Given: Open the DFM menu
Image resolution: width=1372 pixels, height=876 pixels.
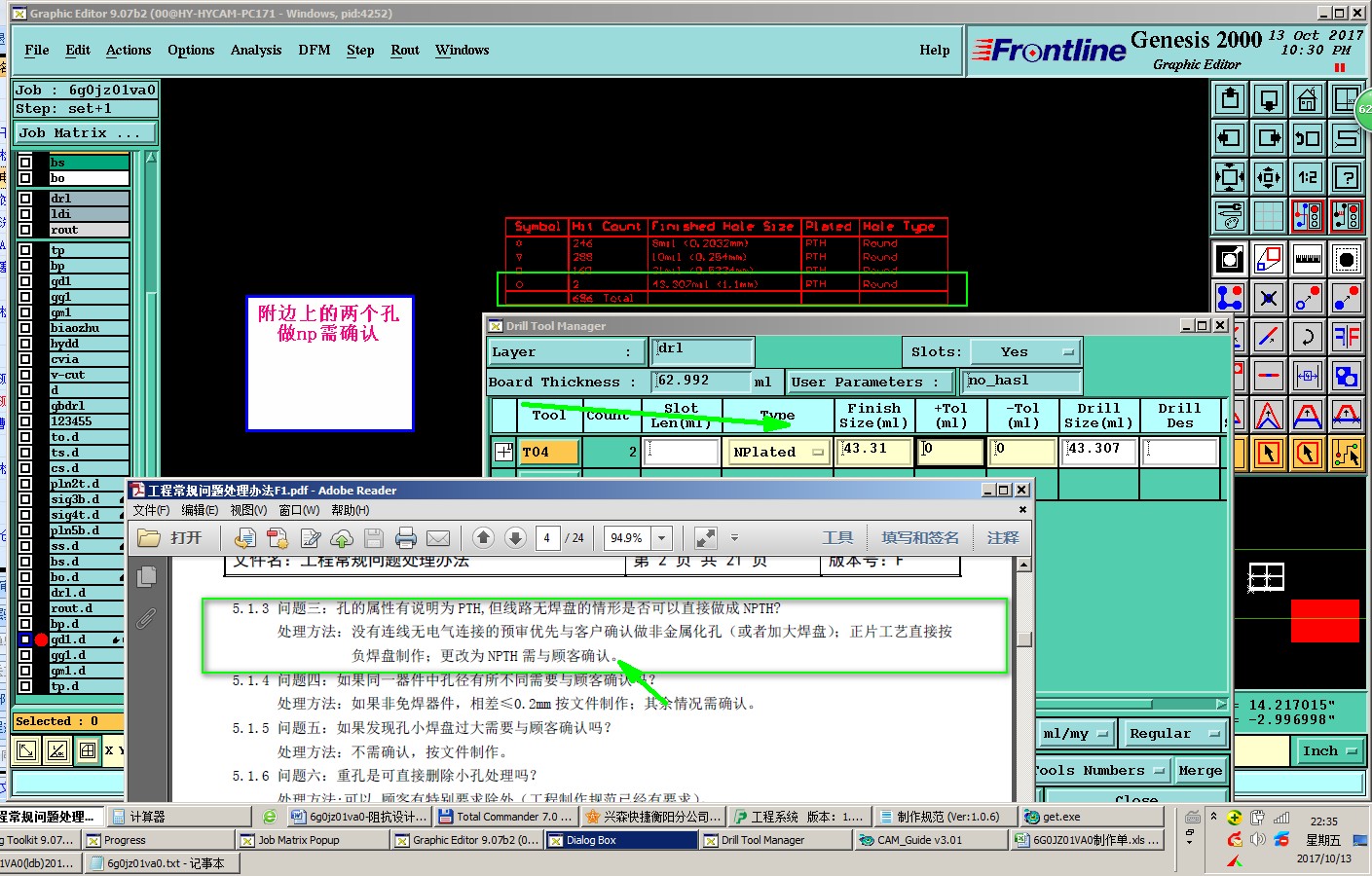Looking at the screenshot, I should pyautogui.click(x=315, y=50).
